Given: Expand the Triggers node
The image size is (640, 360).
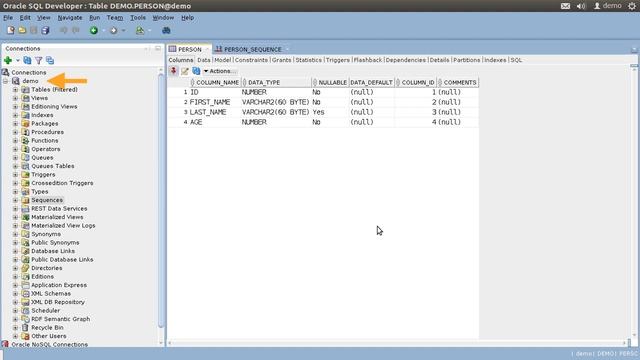Looking at the screenshot, I should [x=16, y=174].
